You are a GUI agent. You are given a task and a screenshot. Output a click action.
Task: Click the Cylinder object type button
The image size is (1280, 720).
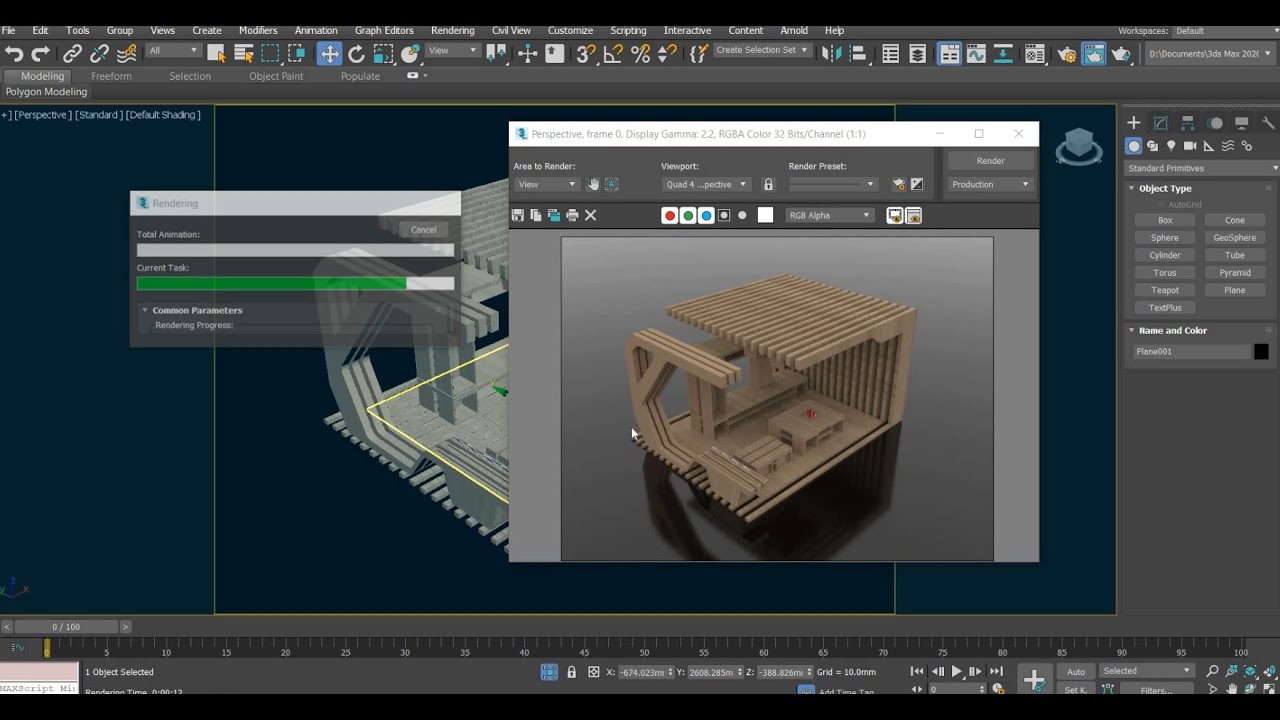1165,255
